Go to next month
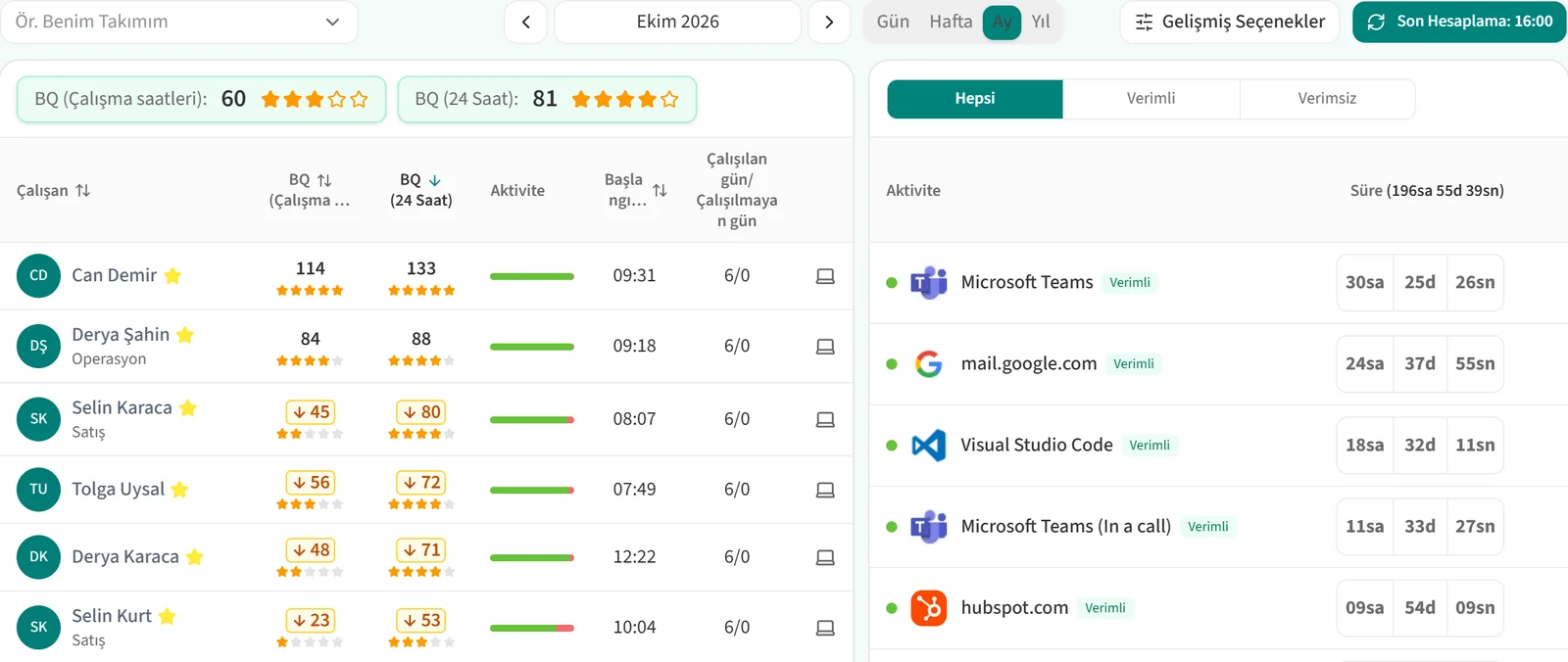This screenshot has width=1568, height=662. (829, 22)
